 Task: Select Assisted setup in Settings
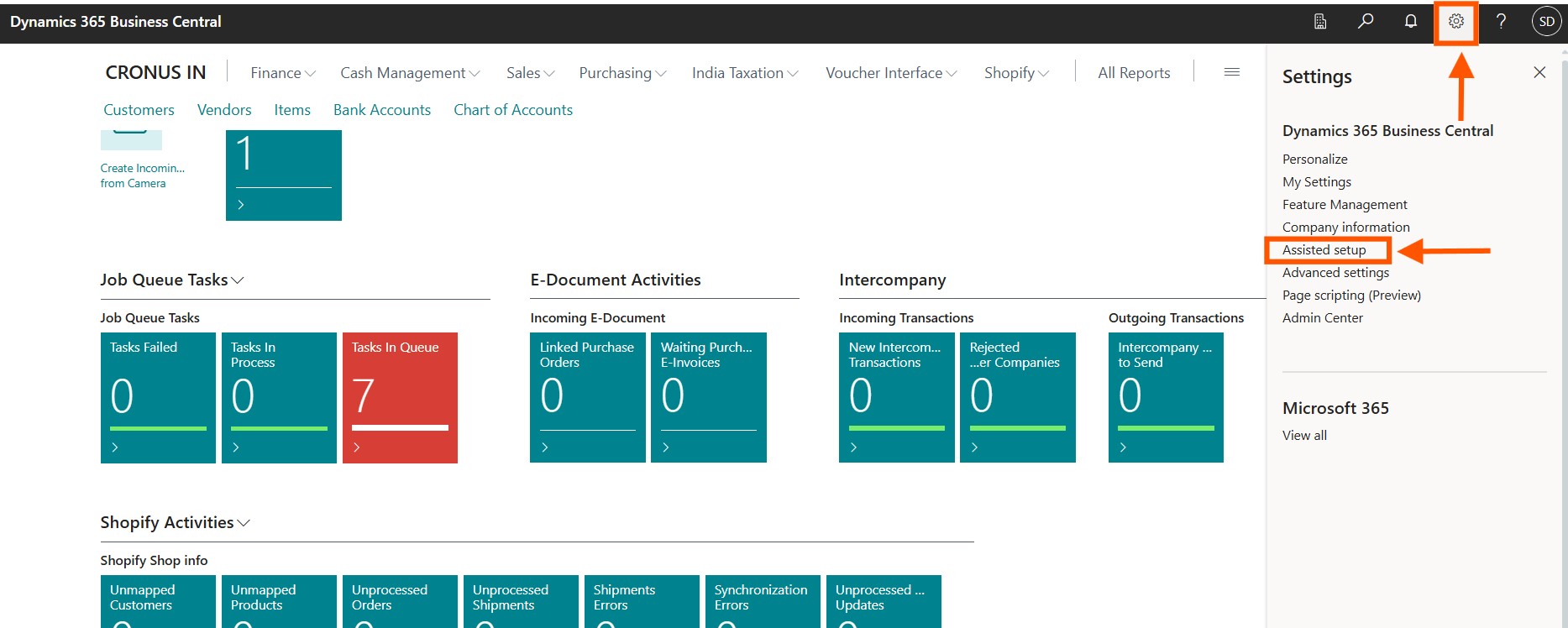(x=1324, y=250)
